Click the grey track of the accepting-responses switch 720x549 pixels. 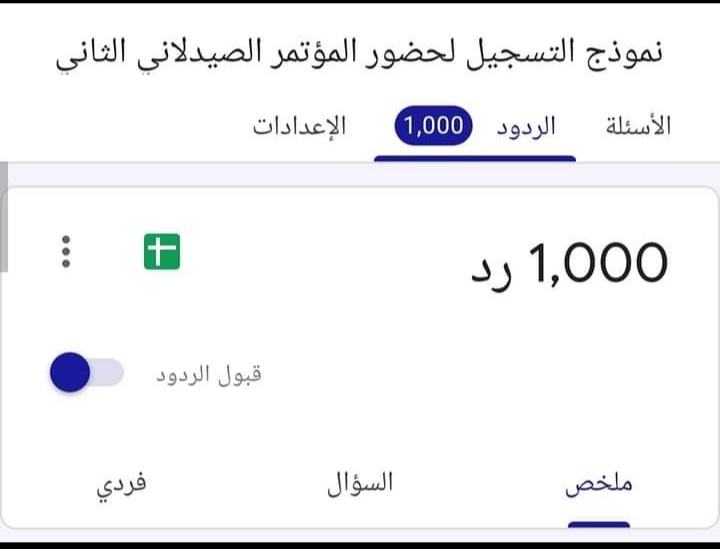110,373
